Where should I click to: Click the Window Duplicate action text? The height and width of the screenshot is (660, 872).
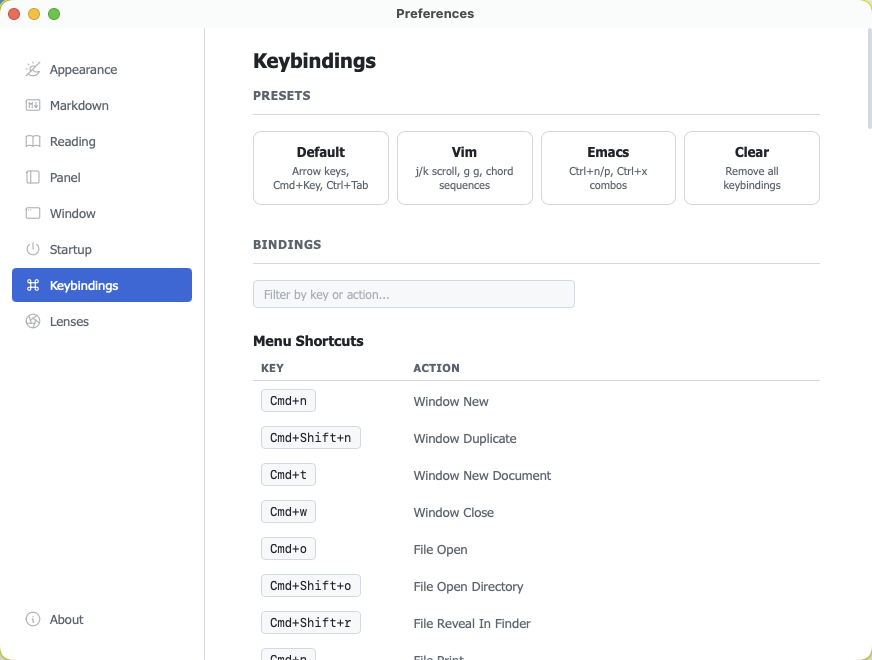coord(465,439)
